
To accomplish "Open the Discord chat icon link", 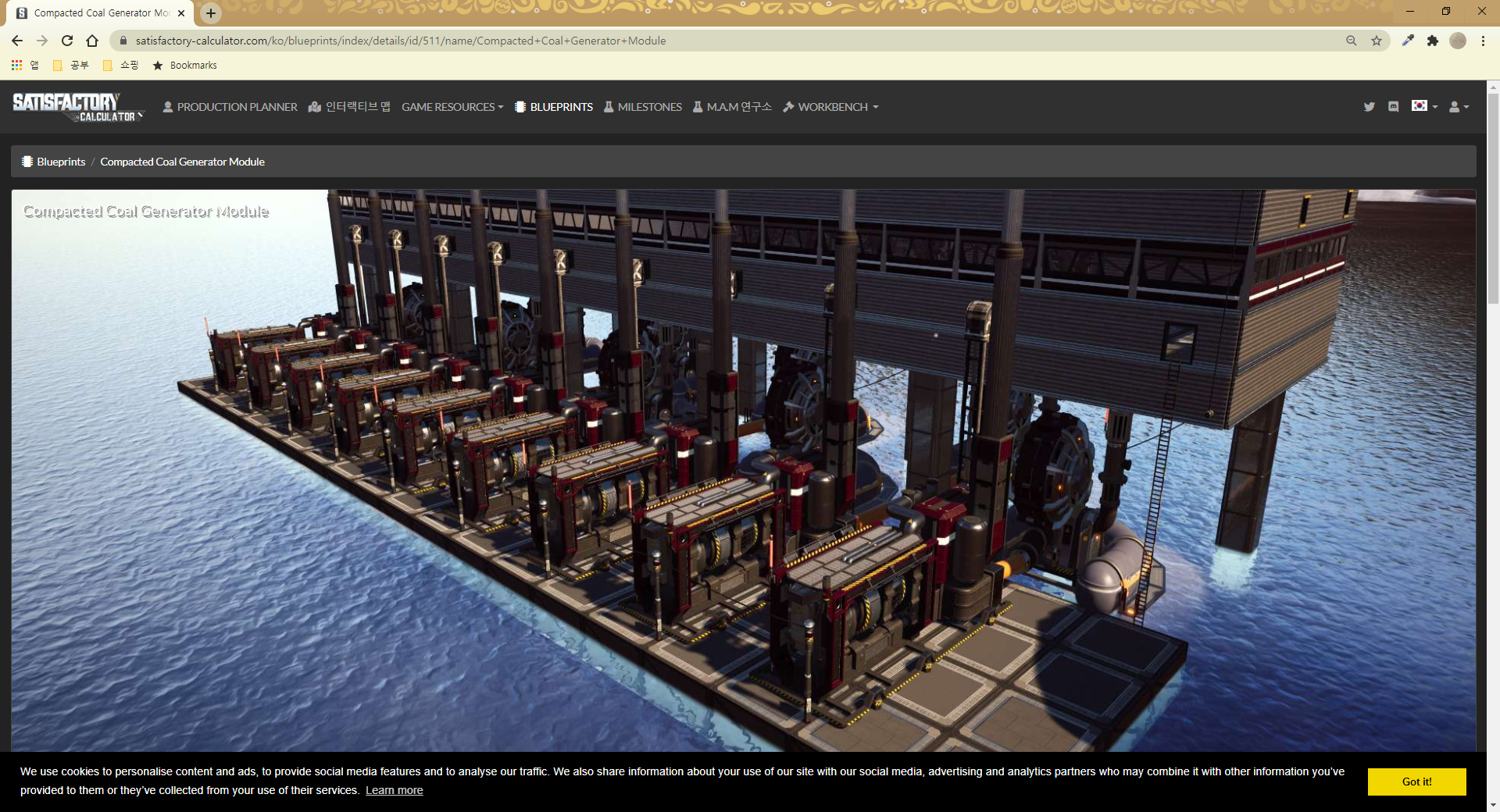I will 1393,107.
